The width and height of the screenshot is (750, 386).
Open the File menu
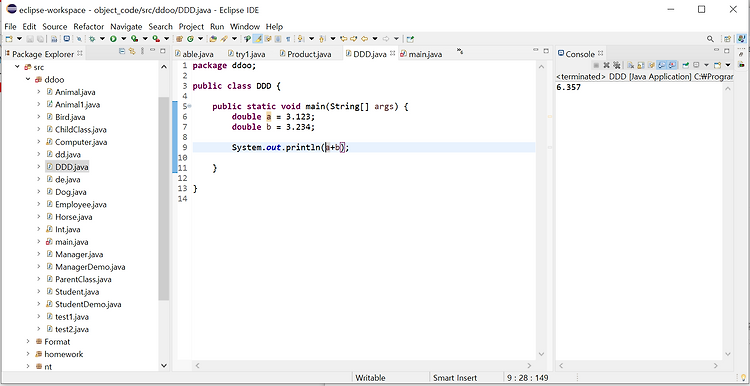point(10,27)
